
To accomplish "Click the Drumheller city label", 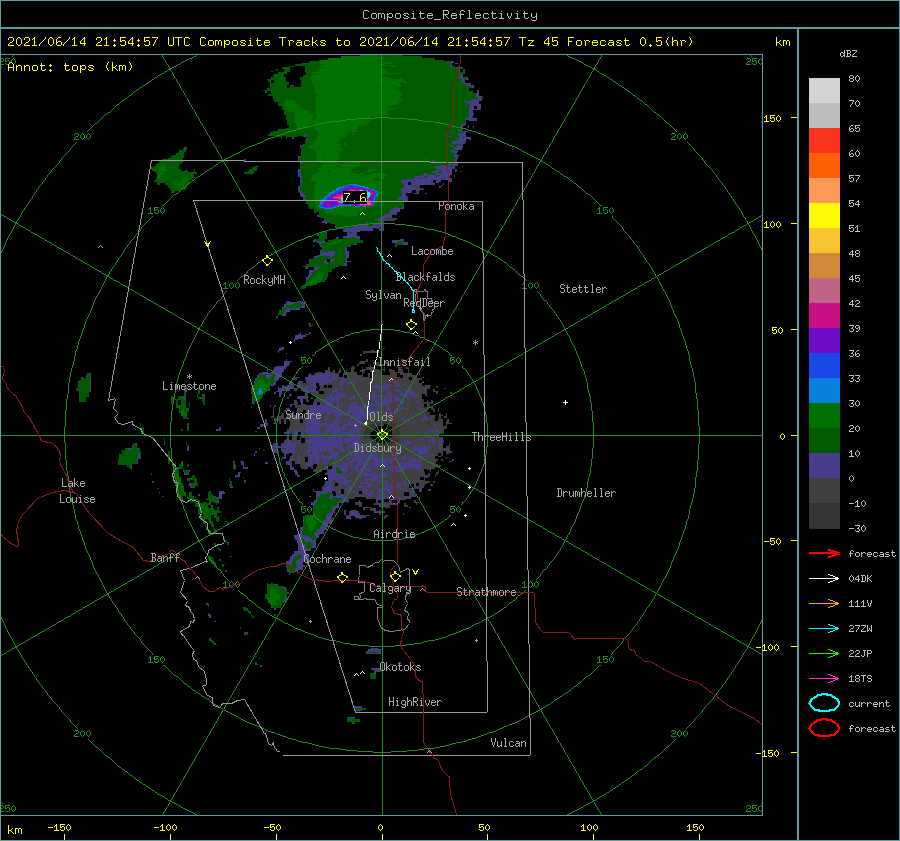I will coord(586,493).
